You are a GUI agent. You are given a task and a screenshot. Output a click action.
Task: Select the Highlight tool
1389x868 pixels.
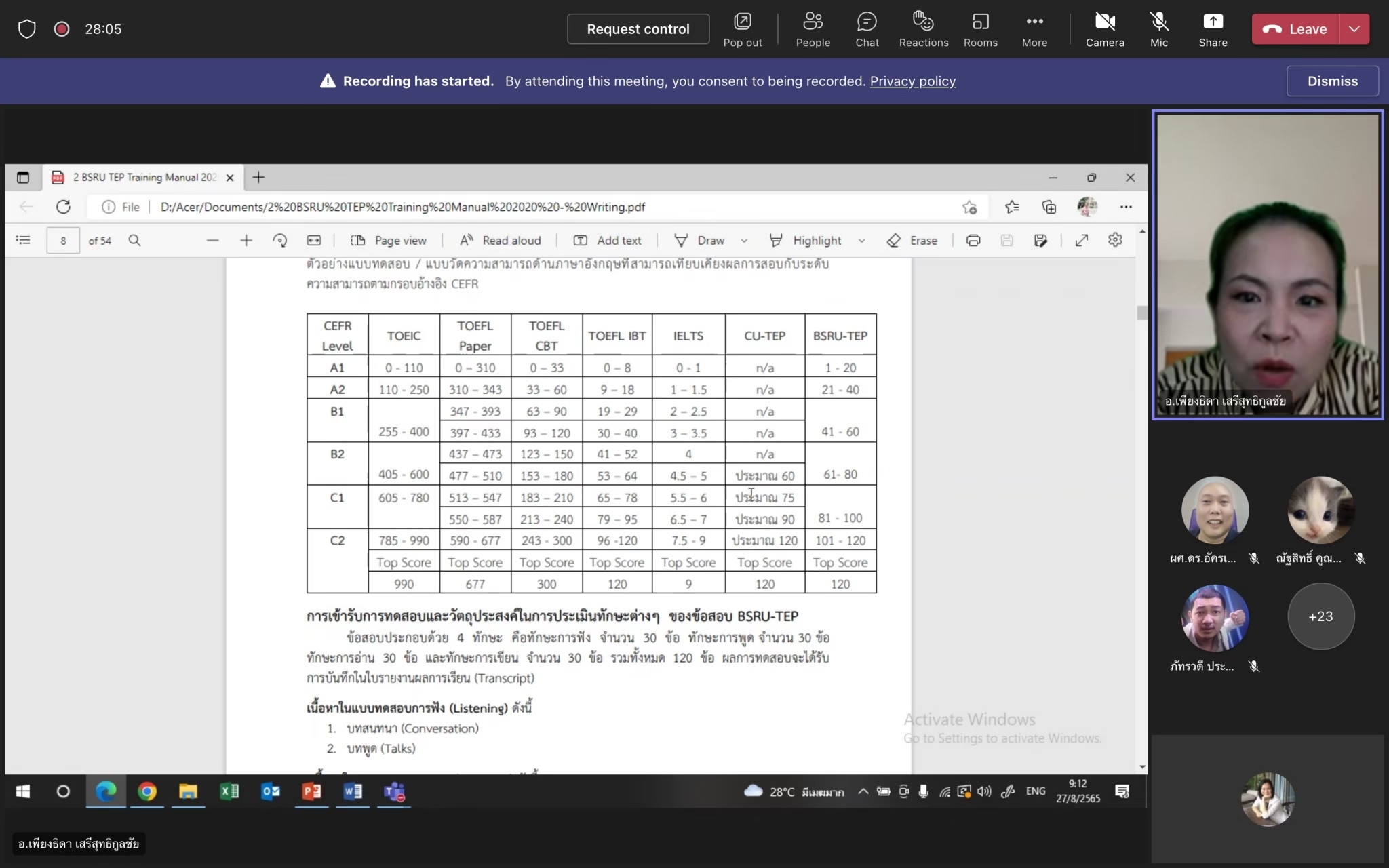805,240
